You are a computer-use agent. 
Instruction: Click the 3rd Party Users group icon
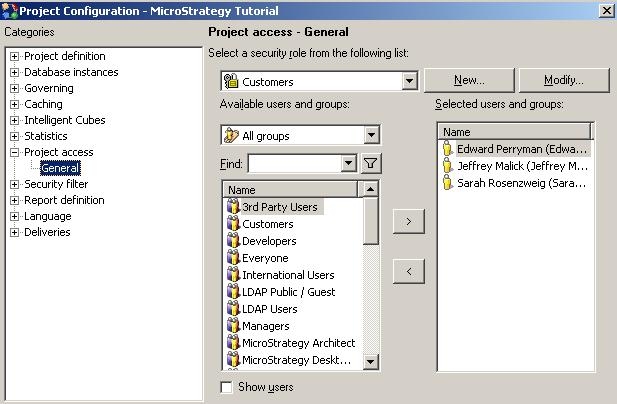point(233,207)
